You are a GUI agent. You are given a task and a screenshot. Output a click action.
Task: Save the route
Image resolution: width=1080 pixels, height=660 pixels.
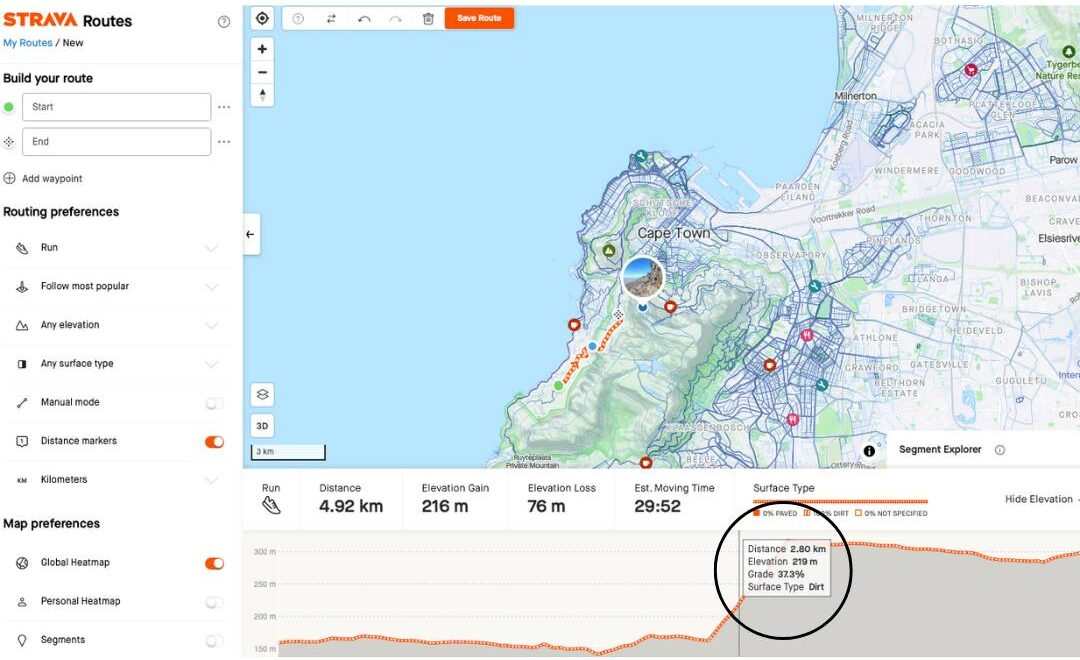(479, 18)
